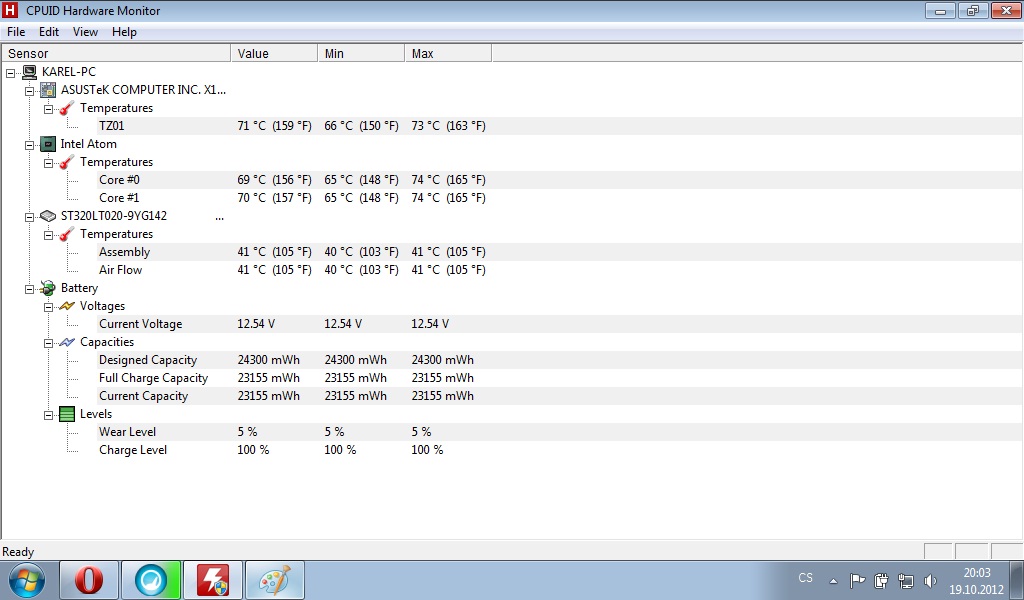Screen dimensions: 1024x600
Task: Open the File menu
Action: point(16,32)
